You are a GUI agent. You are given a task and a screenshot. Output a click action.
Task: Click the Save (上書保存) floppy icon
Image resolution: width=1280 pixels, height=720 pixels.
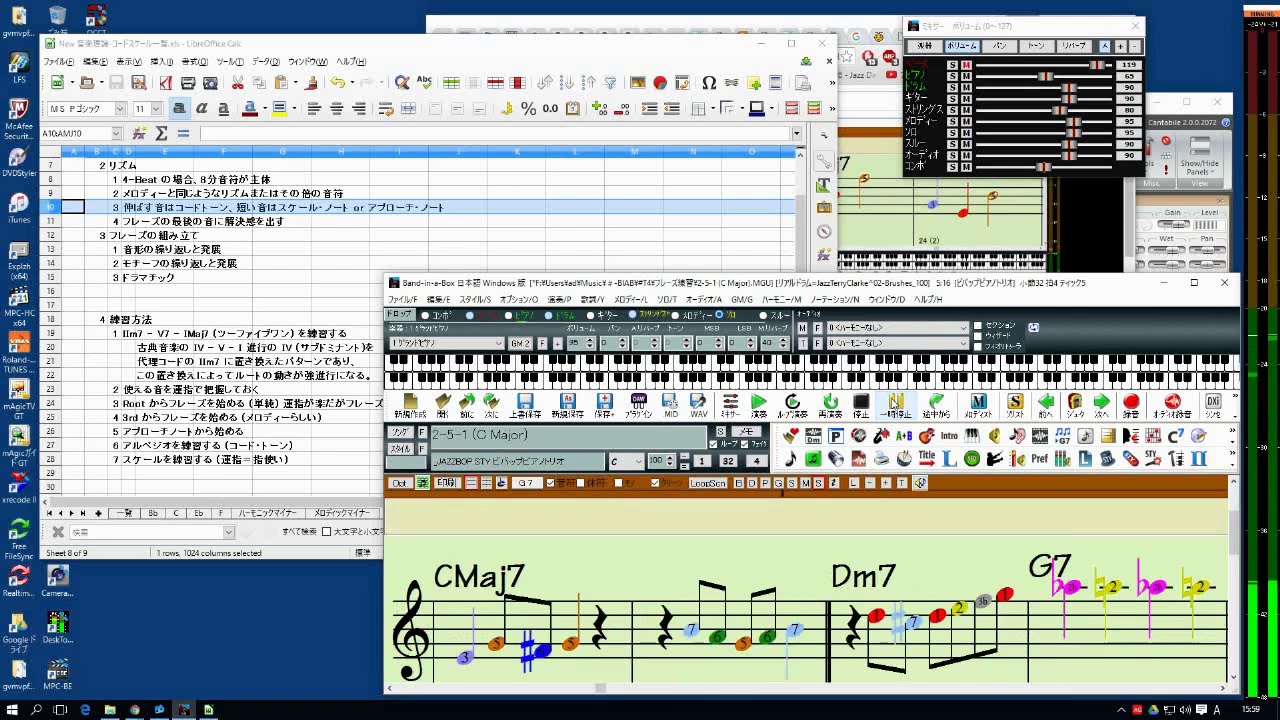coord(525,405)
